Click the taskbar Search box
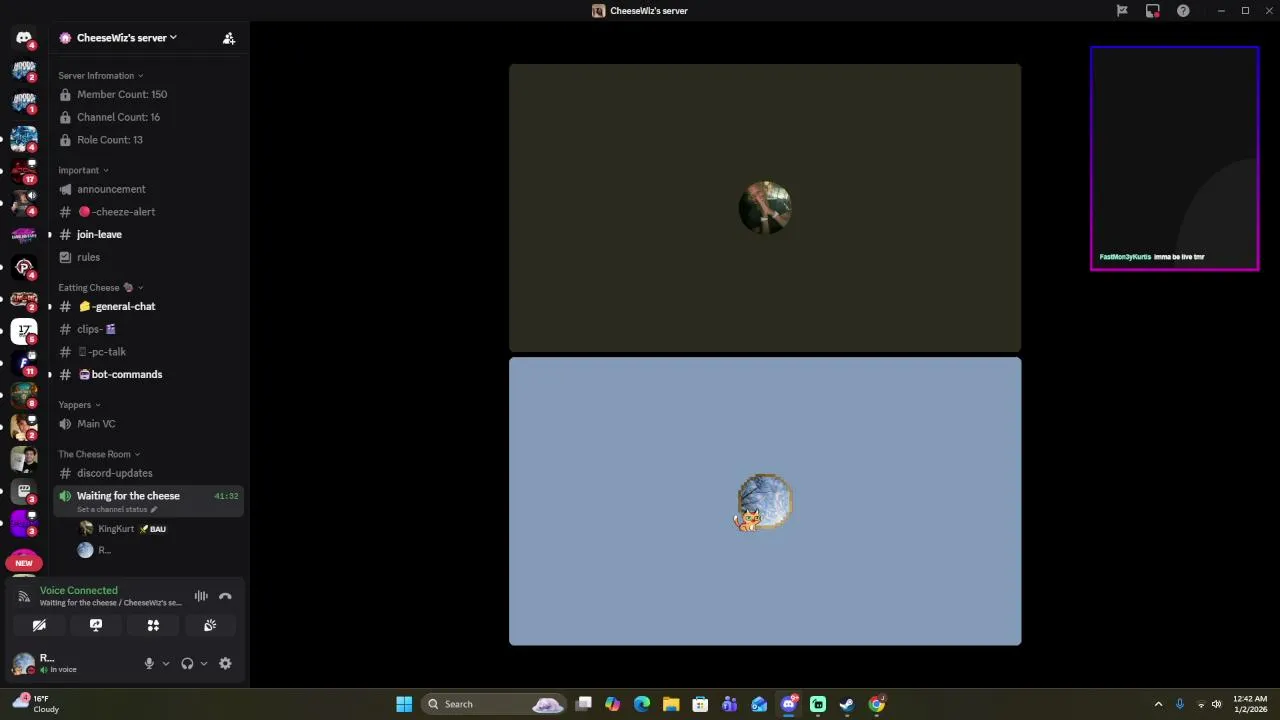This screenshot has width=1280, height=720. (x=493, y=704)
